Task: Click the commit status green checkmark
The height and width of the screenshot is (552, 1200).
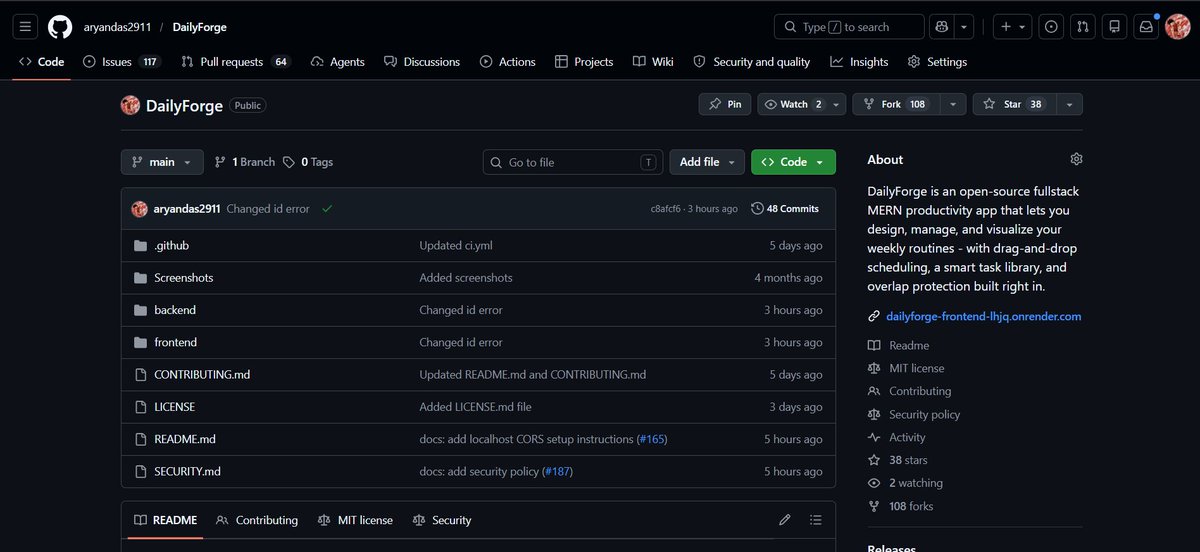Action: click(x=327, y=209)
